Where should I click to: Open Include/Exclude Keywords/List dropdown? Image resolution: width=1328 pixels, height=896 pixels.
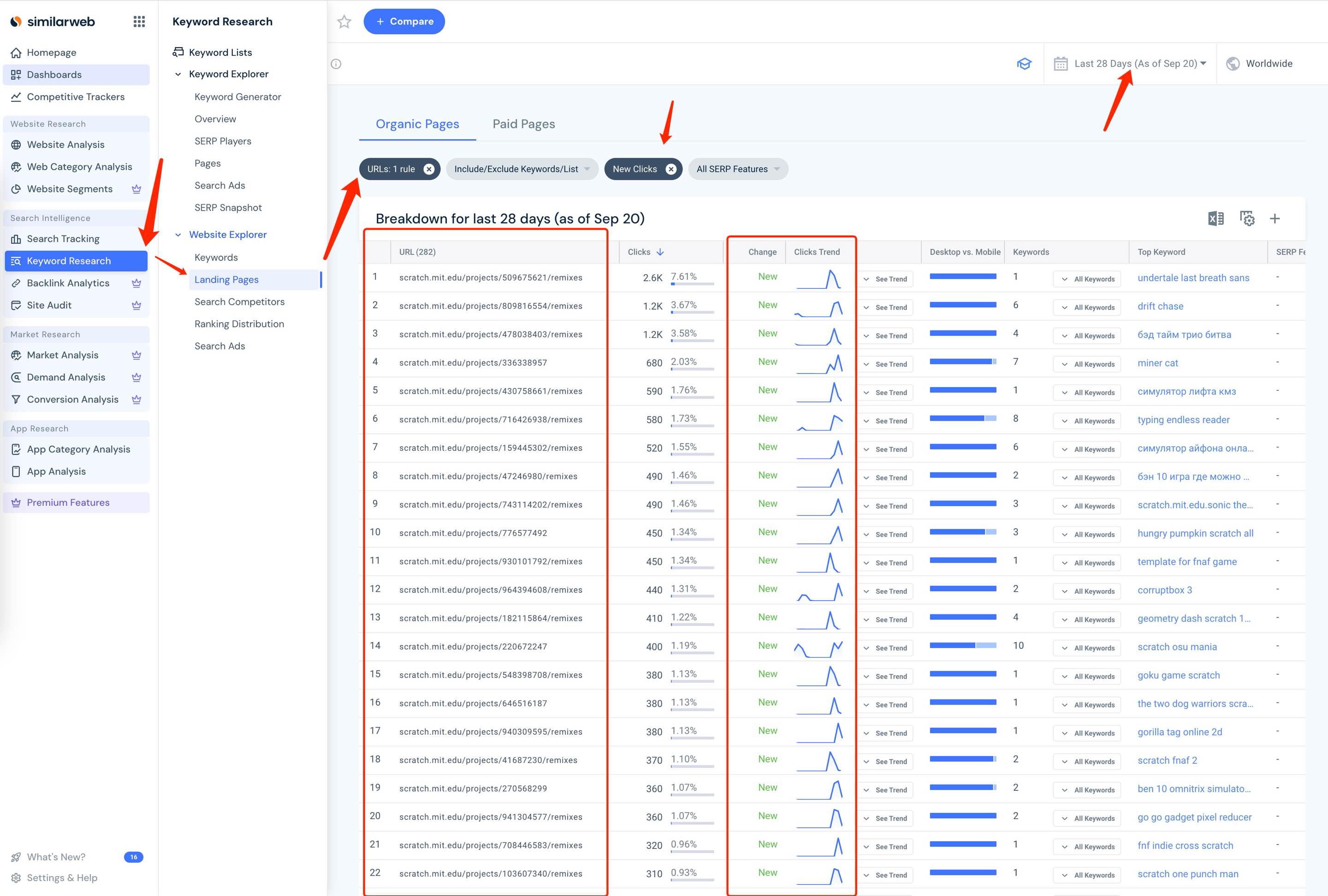click(522, 169)
